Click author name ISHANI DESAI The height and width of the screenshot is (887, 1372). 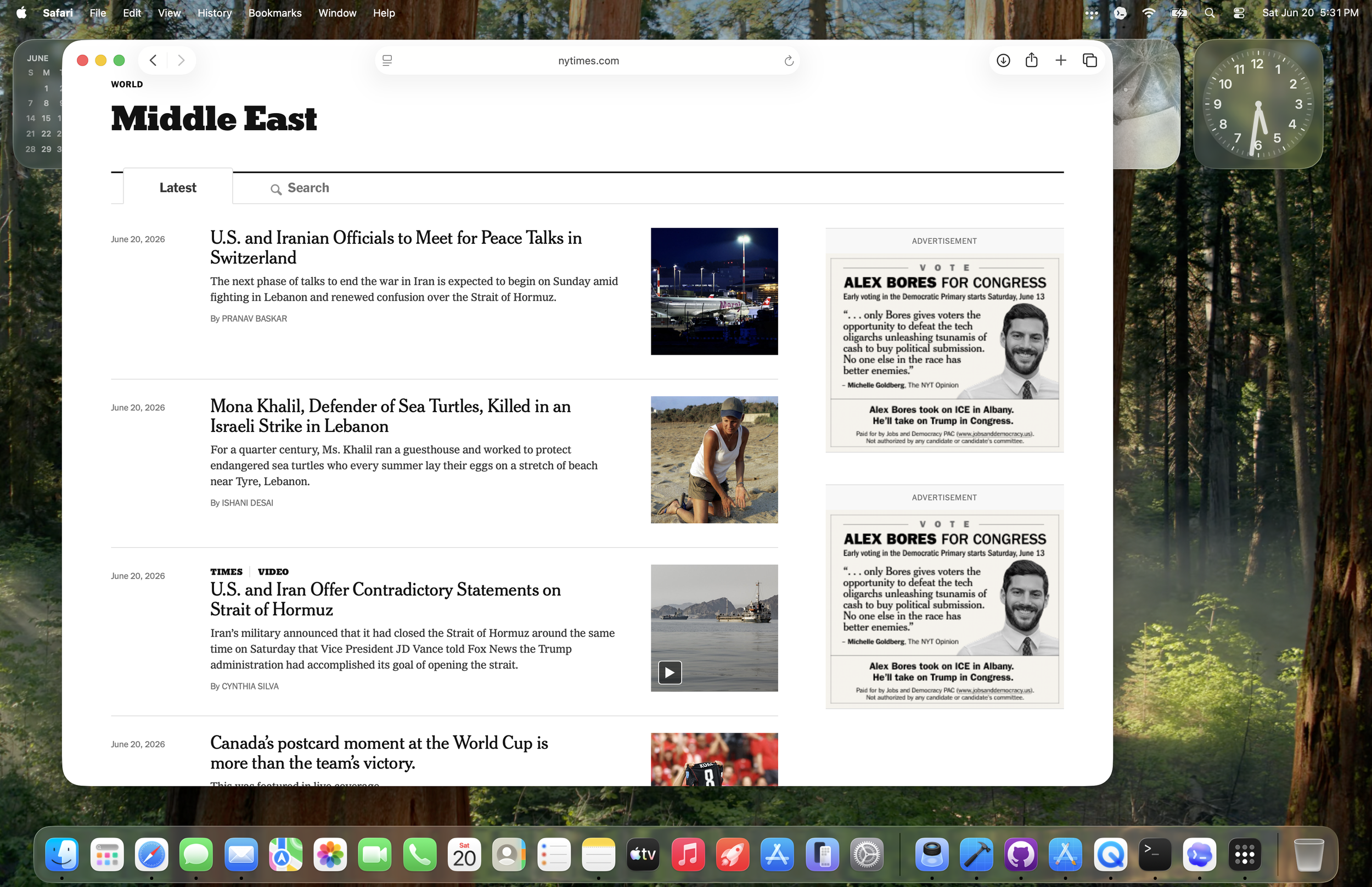(x=248, y=503)
